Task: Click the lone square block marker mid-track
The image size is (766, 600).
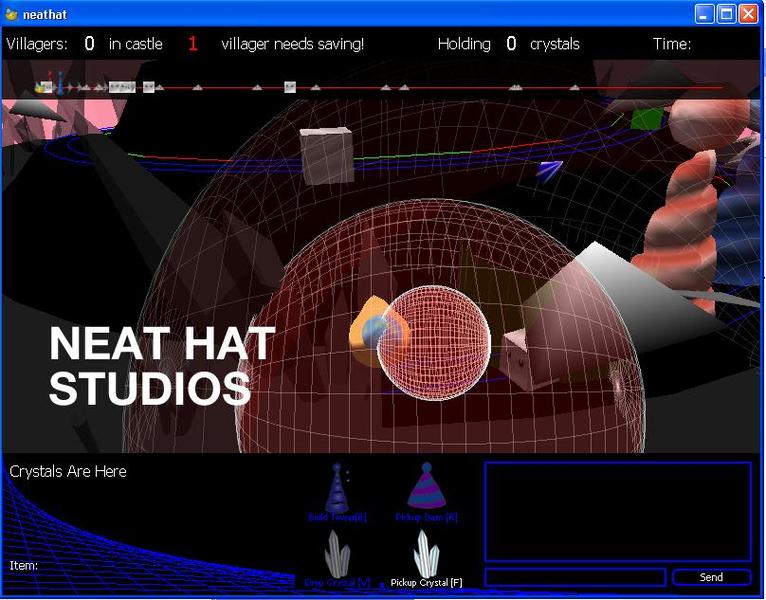Action: 290,87
